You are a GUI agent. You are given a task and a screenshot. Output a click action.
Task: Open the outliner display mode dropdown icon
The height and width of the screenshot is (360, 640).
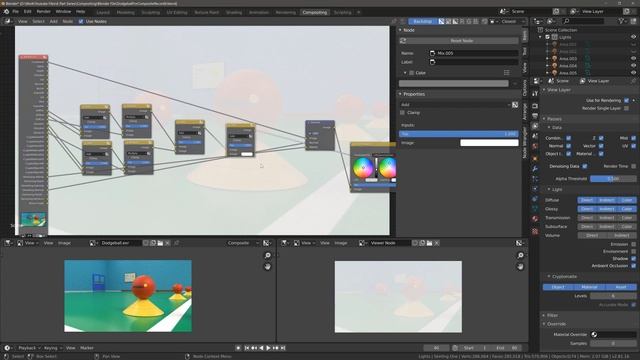pyautogui.click(x=551, y=21)
